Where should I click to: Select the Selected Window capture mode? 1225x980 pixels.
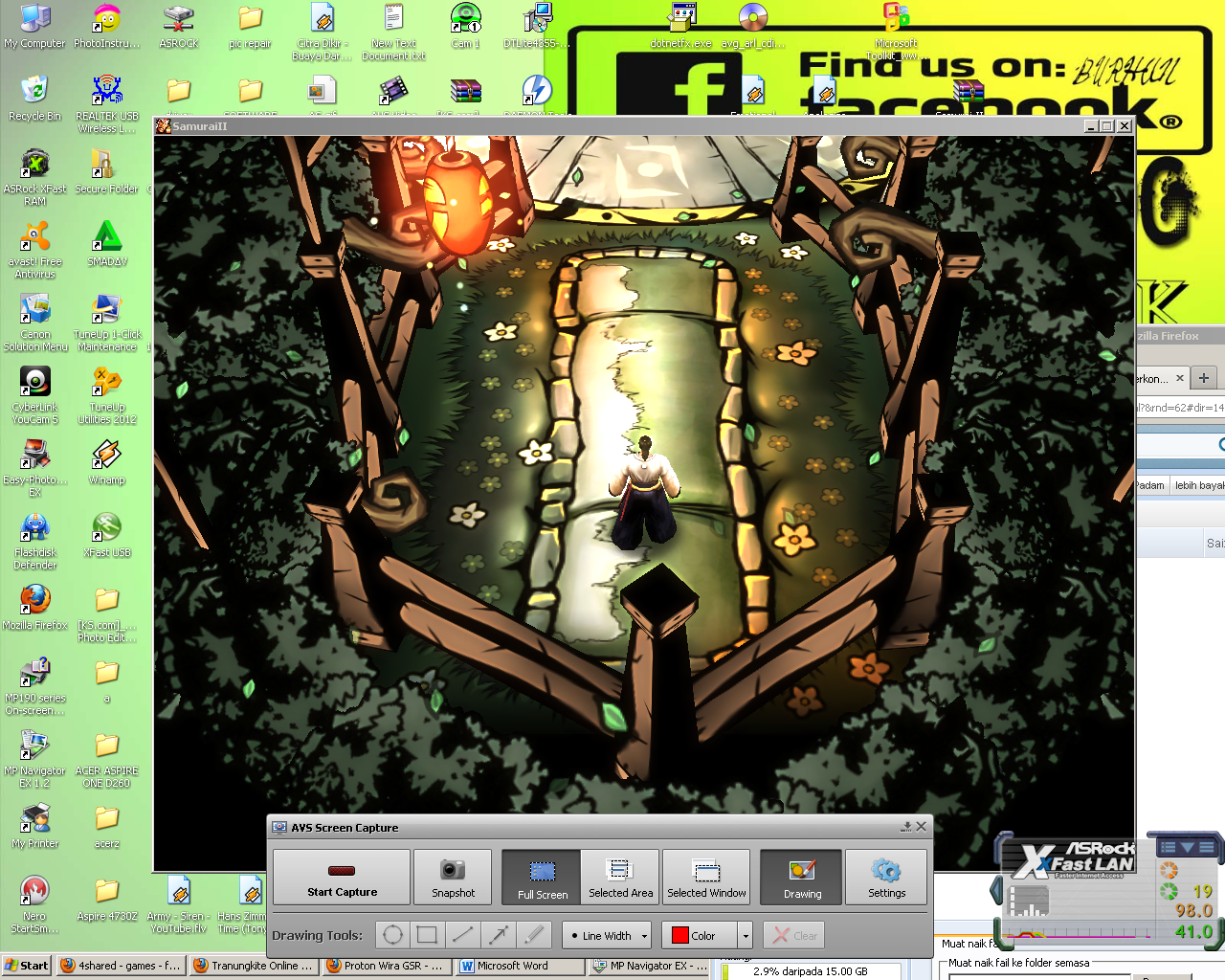click(706, 877)
